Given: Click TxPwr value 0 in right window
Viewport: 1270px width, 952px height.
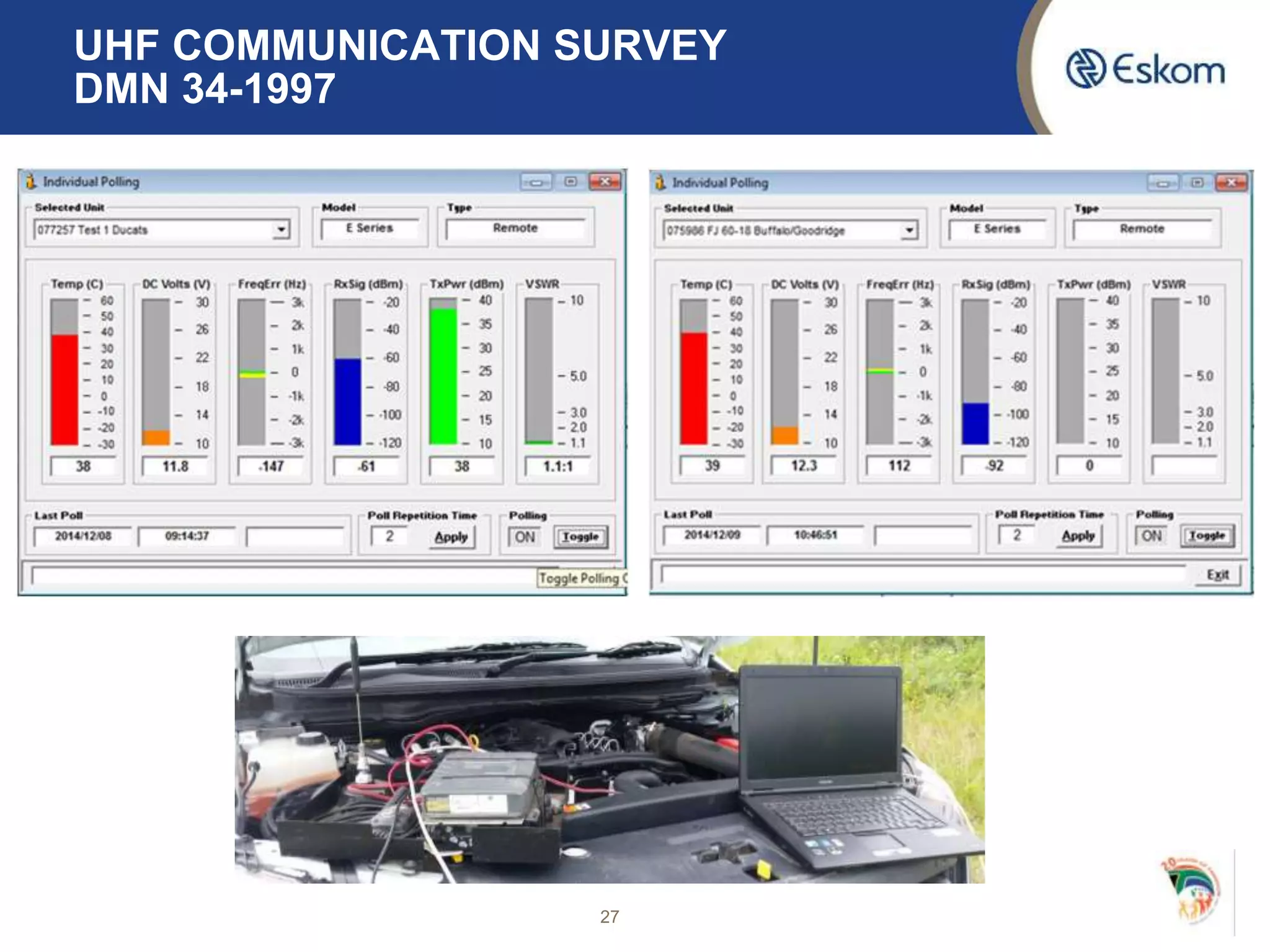Looking at the screenshot, I should [x=1090, y=465].
